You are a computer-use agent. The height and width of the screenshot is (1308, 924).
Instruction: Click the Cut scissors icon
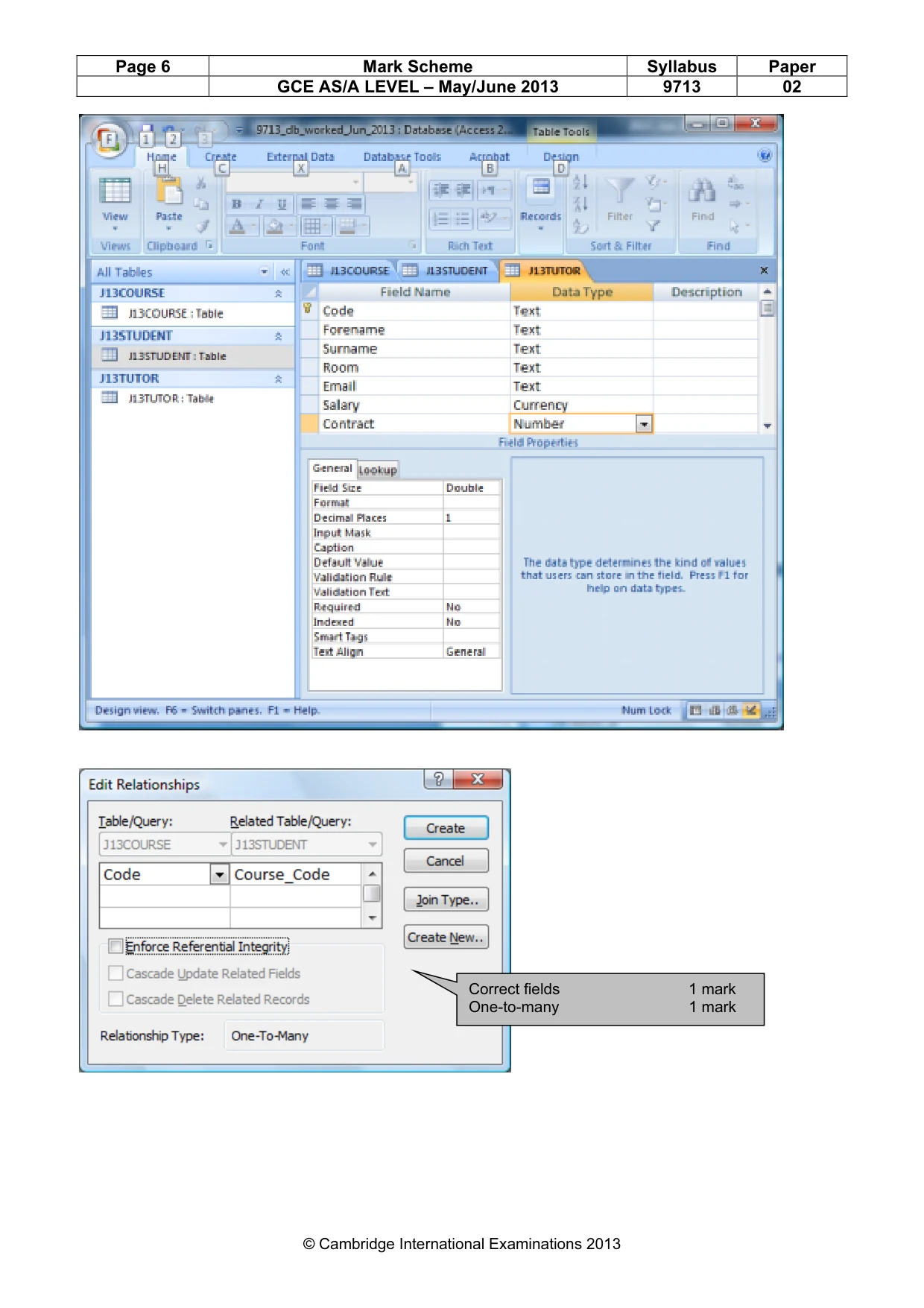(201, 183)
